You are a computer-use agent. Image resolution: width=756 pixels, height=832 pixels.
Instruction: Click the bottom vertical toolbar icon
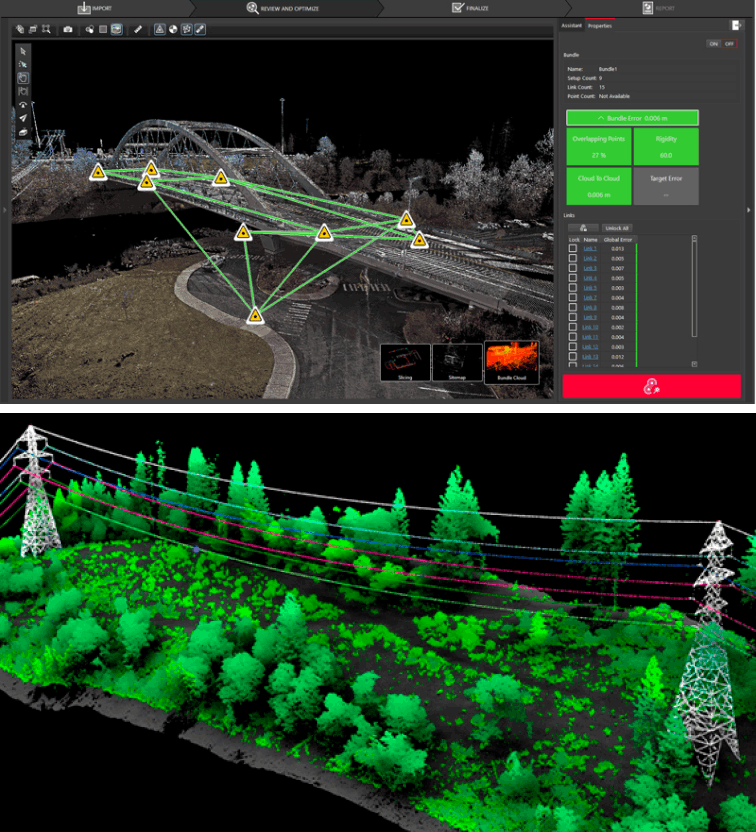[x=23, y=132]
